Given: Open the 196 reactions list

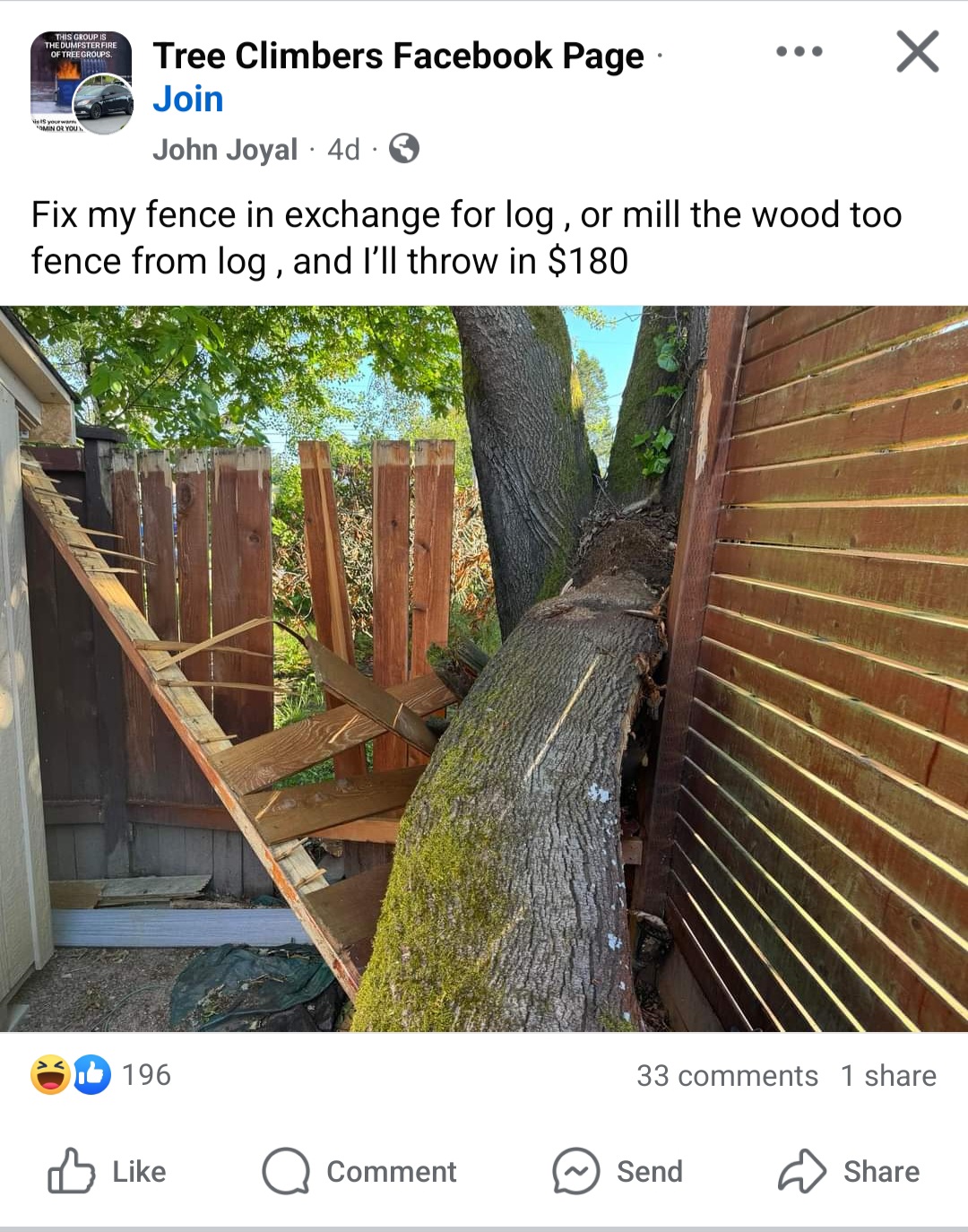Looking at the screenshot, I should 146,1074.
